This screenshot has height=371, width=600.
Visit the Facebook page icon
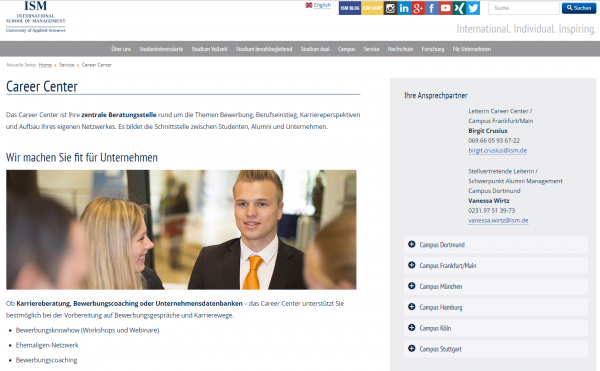432,8
